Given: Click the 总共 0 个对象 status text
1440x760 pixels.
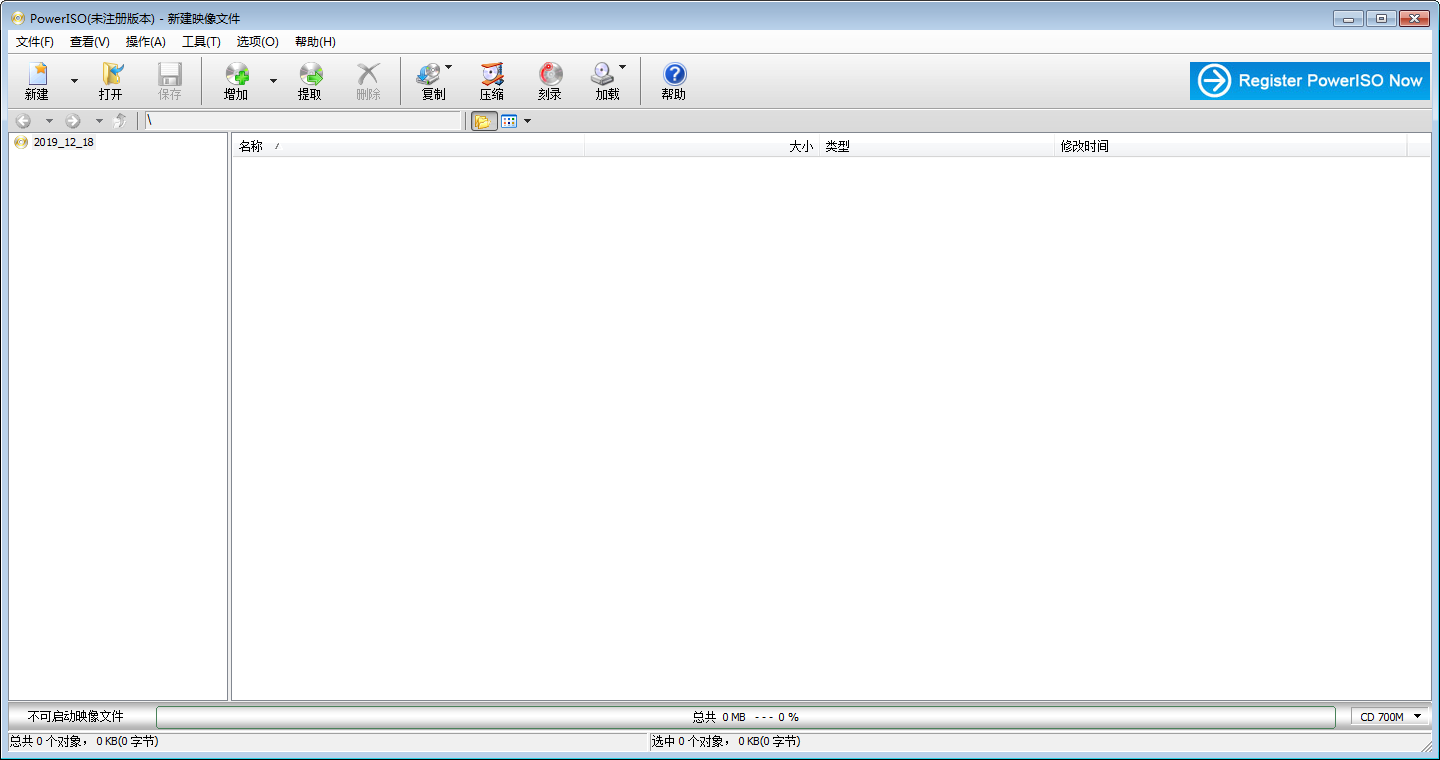Looking at the screenshot, I should click(x=84, y=741).
